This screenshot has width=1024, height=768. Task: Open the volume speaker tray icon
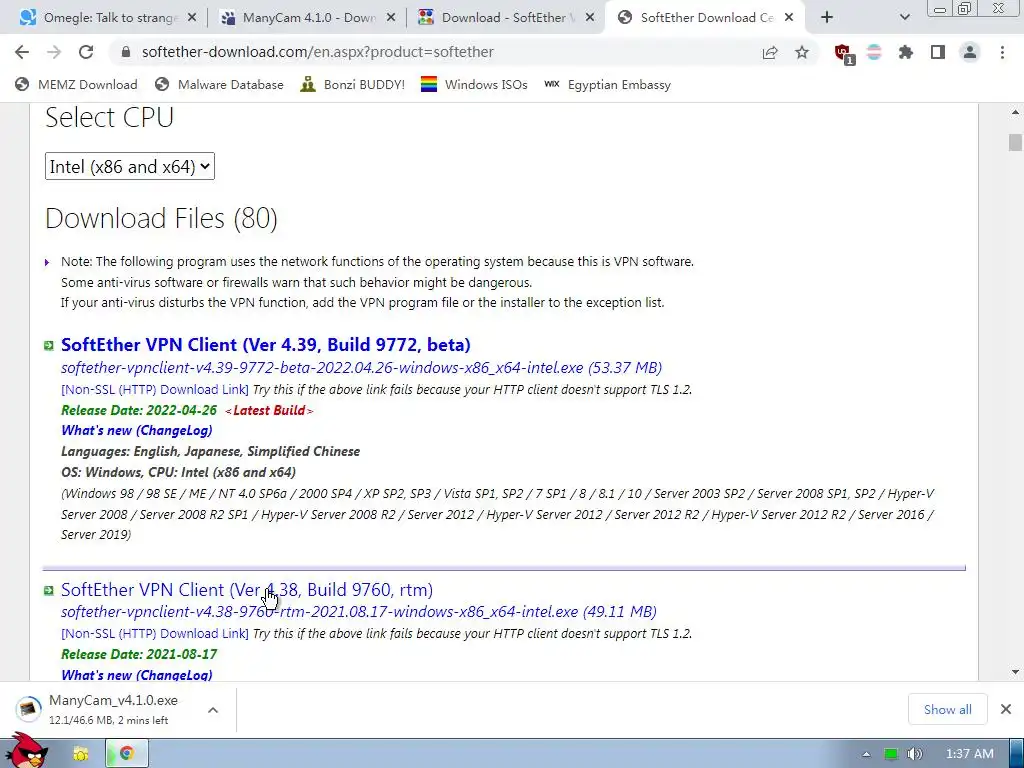coord(915,754)
